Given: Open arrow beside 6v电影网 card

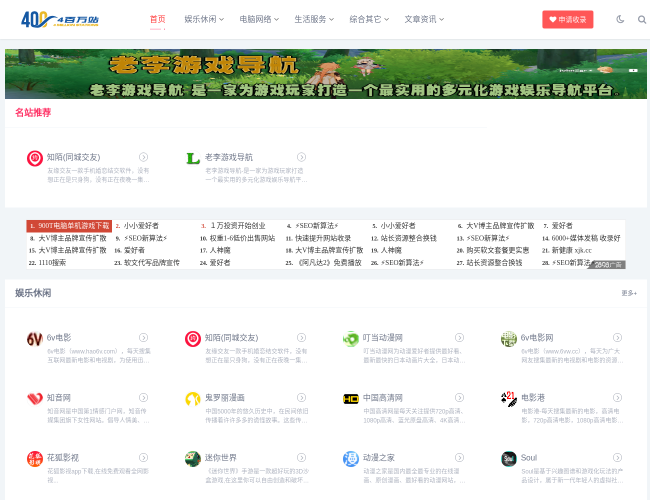Looking at the screenshot, I should click(617, 337).
